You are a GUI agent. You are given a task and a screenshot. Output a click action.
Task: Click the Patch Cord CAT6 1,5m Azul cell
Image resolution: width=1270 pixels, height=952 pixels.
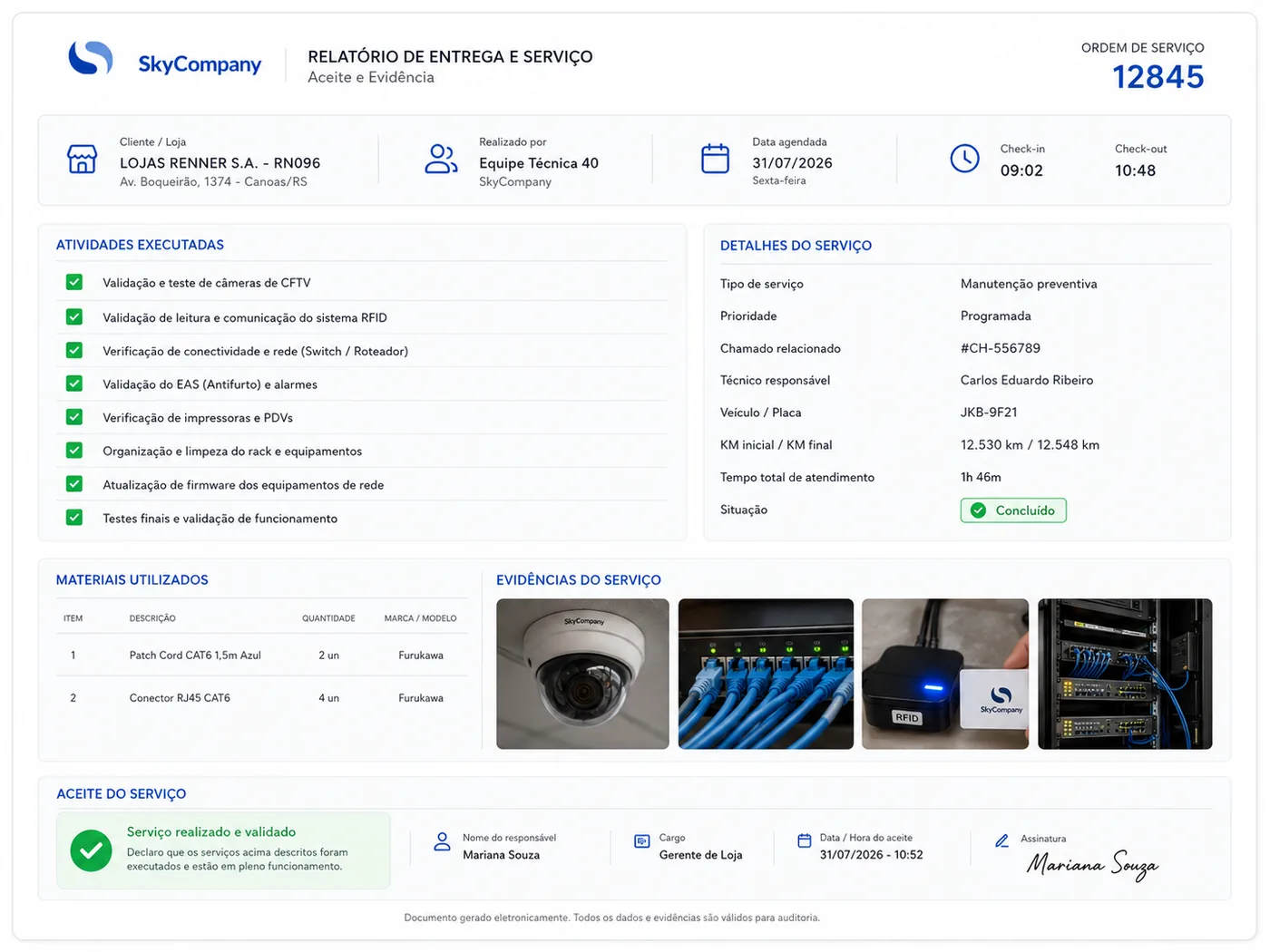(195, 655)
